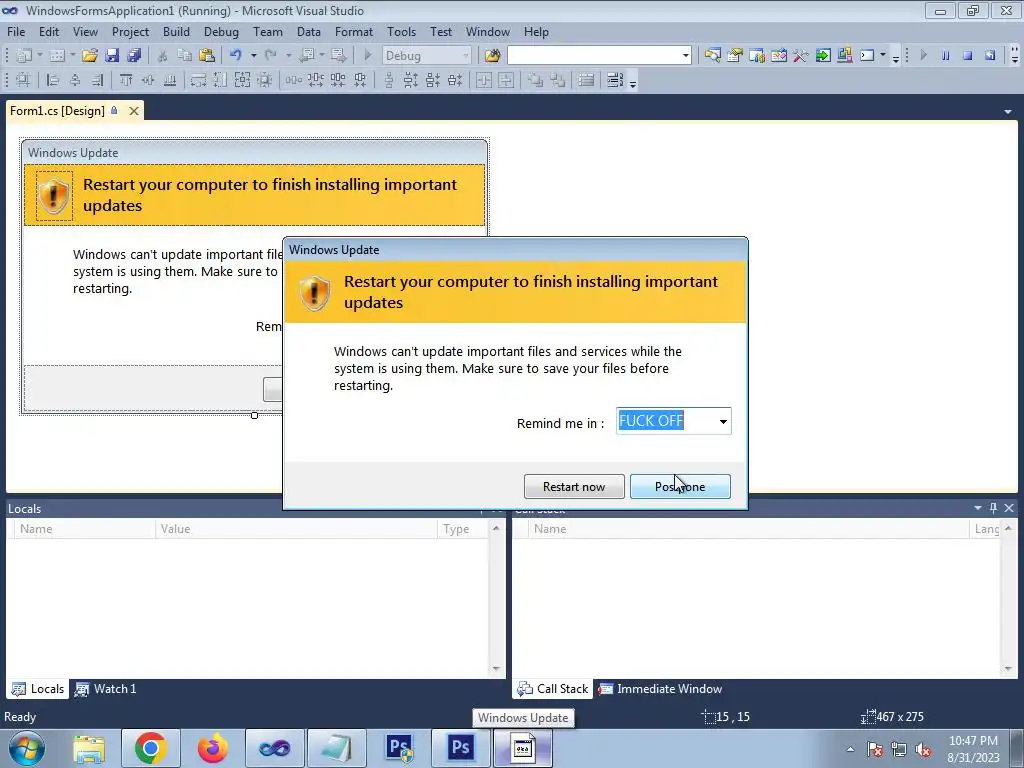Click the Bring to Front icon

click(x=536, y=80)
